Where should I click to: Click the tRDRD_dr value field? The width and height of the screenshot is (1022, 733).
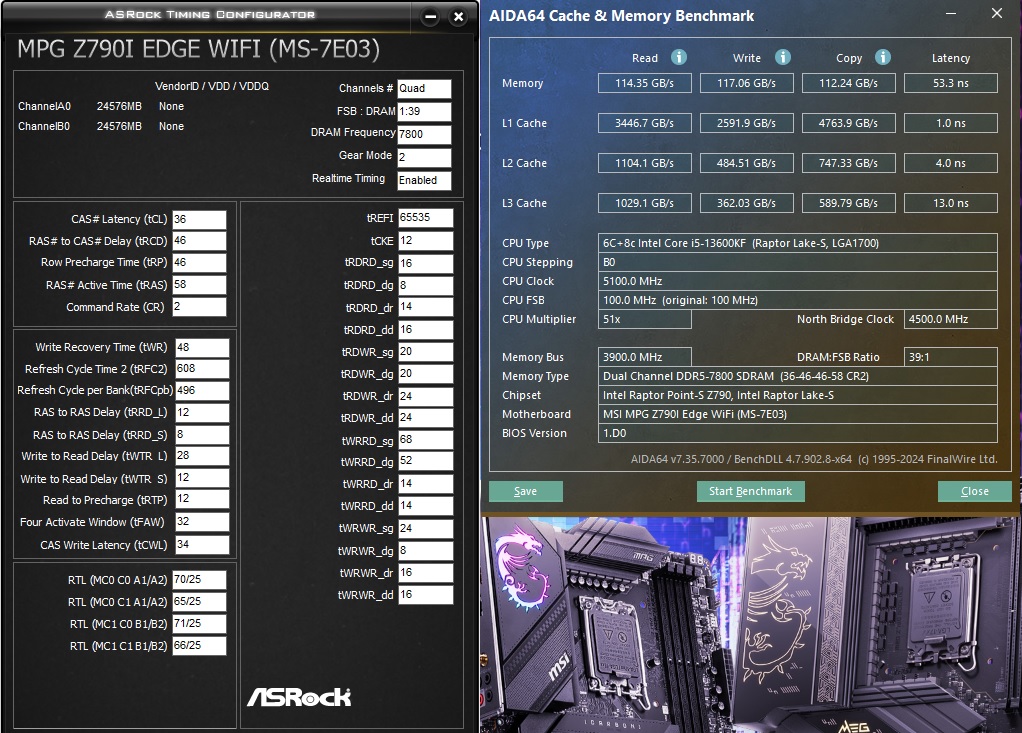coord(425,308)
